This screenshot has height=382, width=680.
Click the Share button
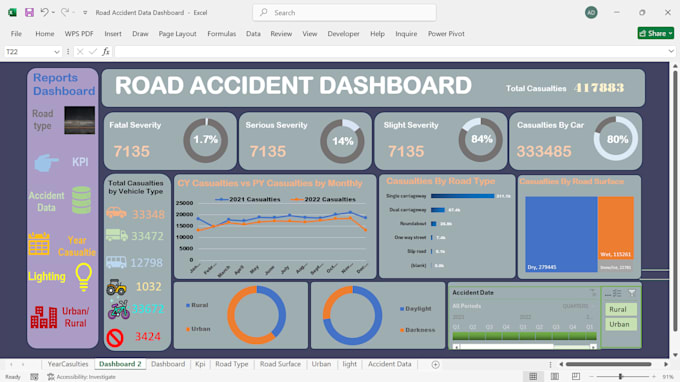pos(656,33)
